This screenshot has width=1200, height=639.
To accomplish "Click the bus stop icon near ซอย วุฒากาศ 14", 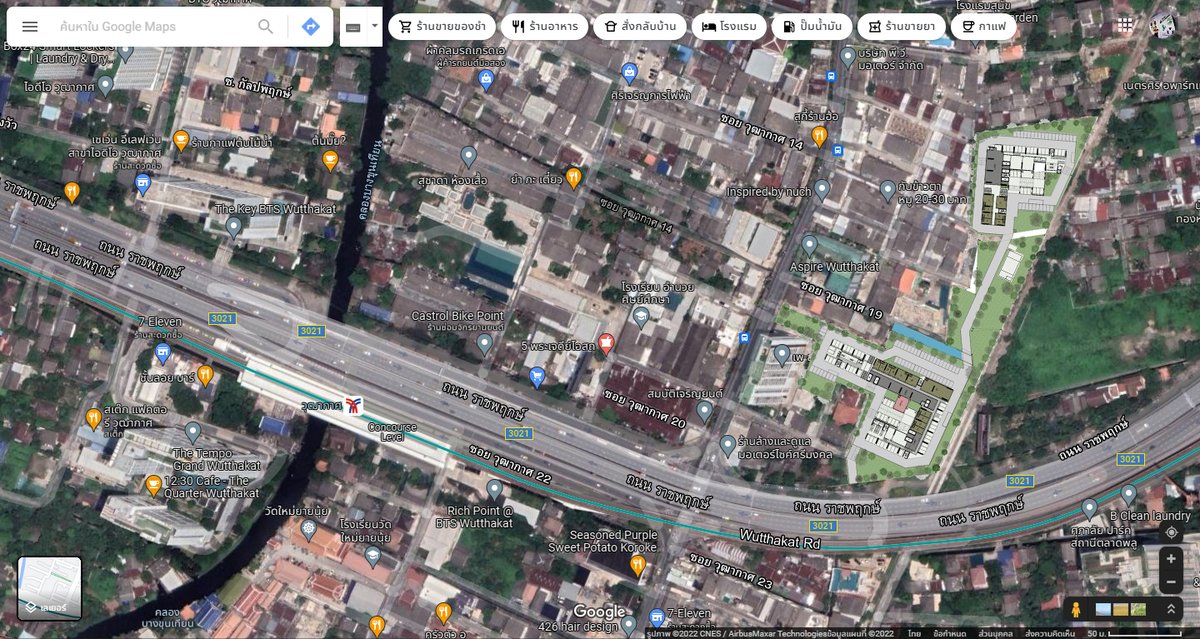I will [x=838, y=151].
